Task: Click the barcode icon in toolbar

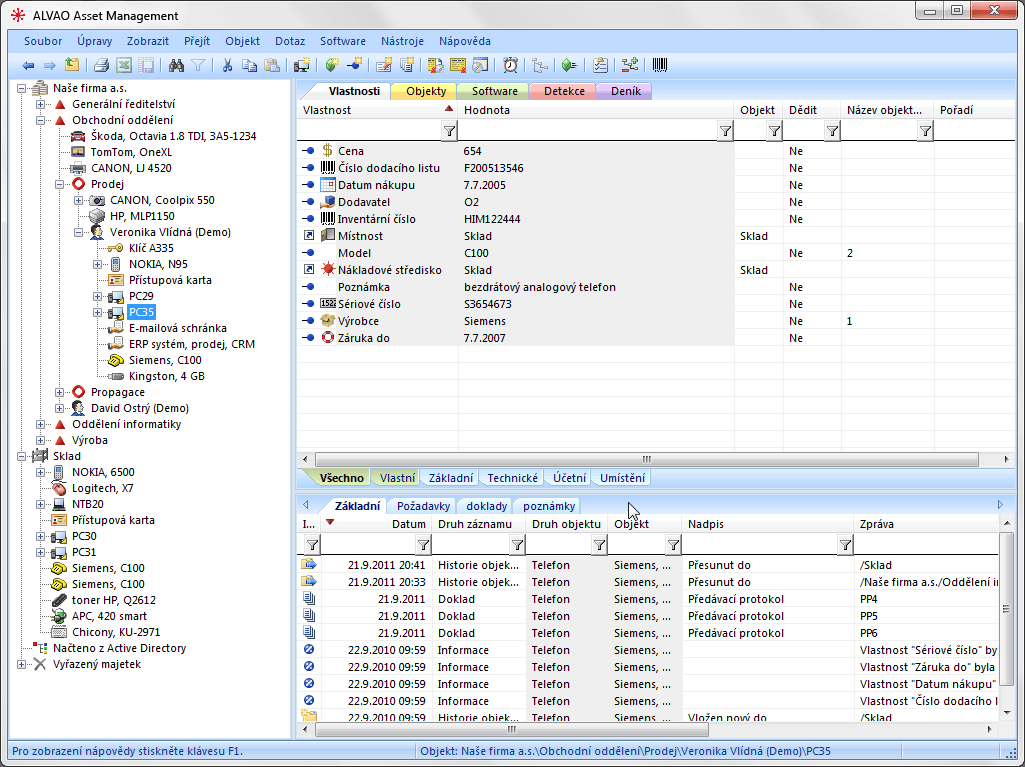Action: click(x=661, y=66)
